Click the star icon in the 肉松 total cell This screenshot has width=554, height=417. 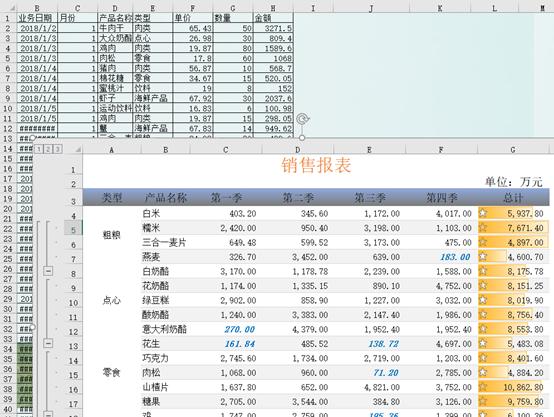[483, 372]
